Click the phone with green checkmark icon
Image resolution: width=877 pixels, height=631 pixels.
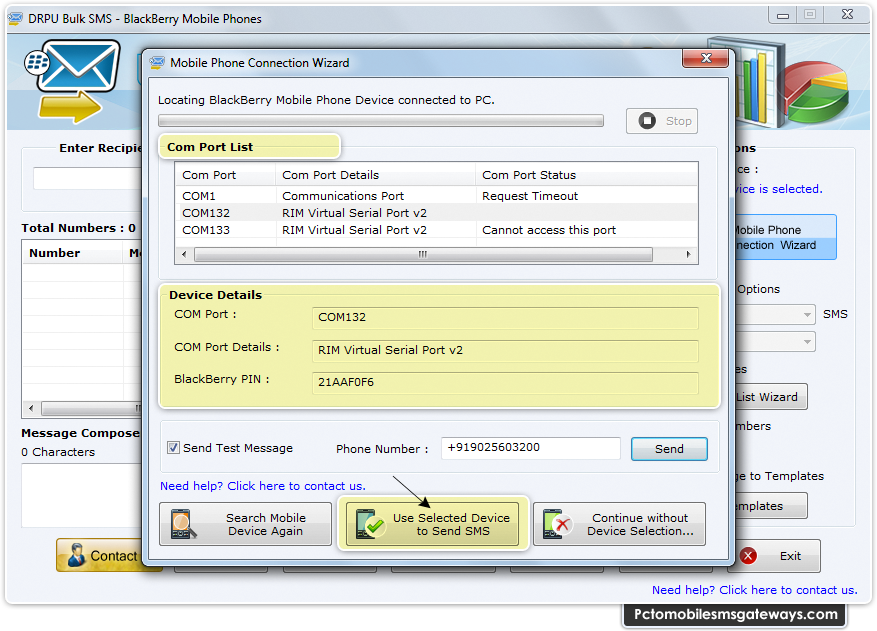coord(370,524)
